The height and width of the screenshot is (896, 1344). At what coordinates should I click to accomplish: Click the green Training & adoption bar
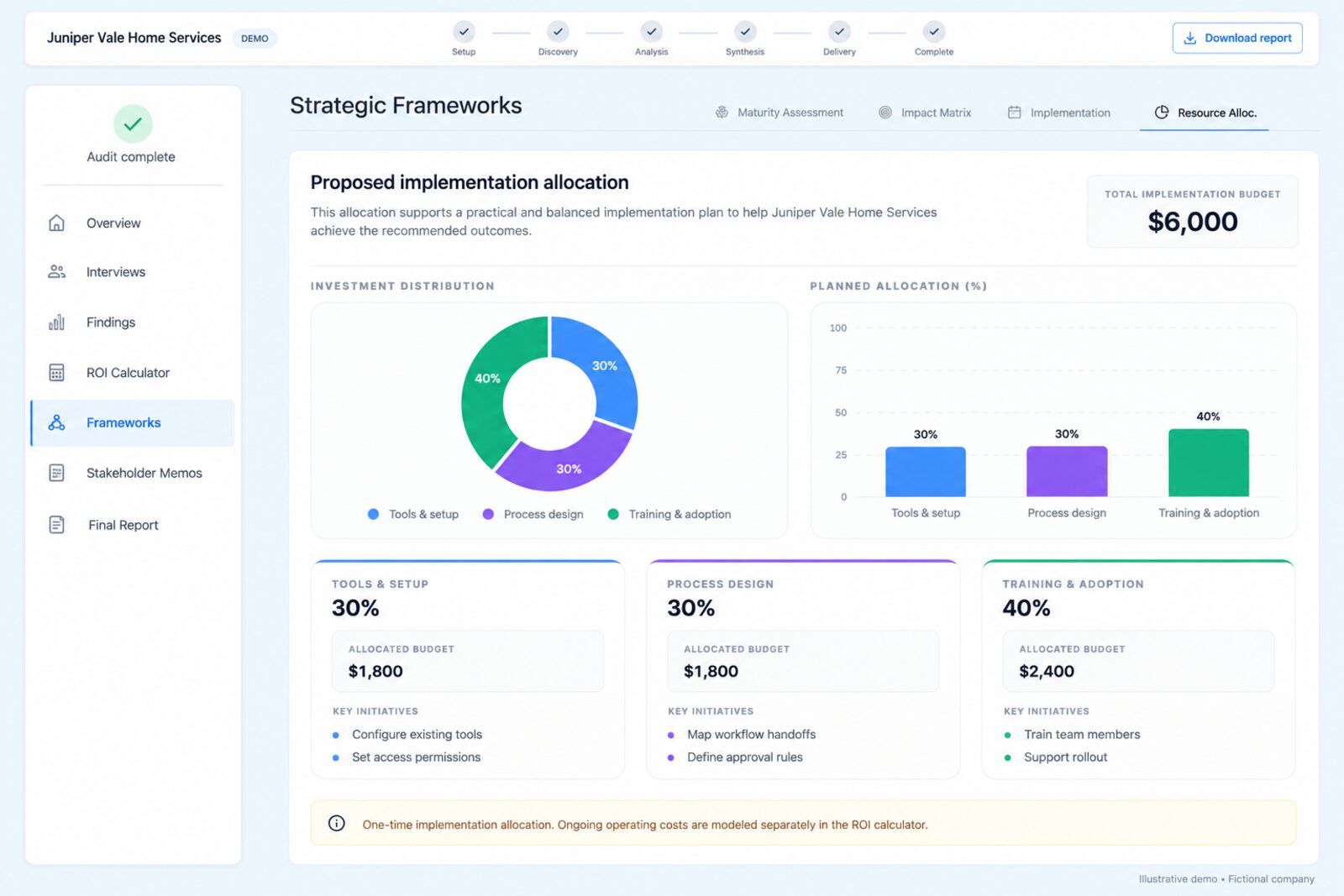tap(1208, 463)
